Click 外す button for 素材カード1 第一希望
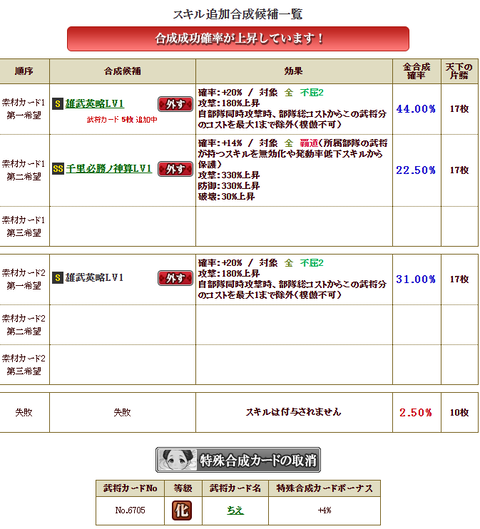Image resolution: width=480 pixels, height=529 pixels. pyautogui.click(x=175, y=104)
